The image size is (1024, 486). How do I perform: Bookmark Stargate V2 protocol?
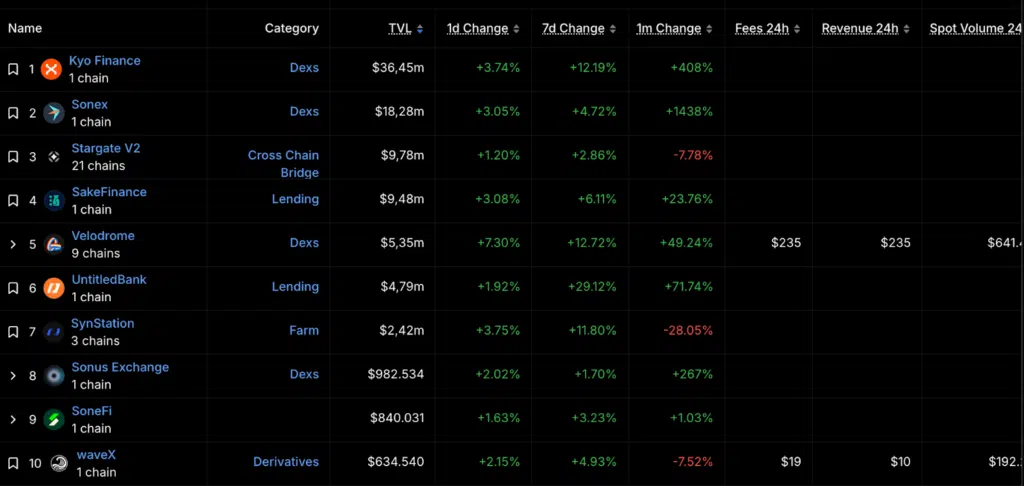(x=13, y=157)
